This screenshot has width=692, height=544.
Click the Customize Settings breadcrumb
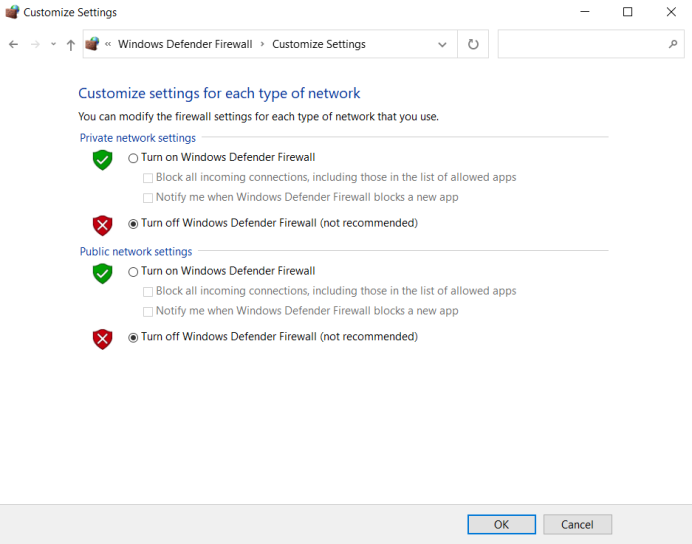pos(319,44)
